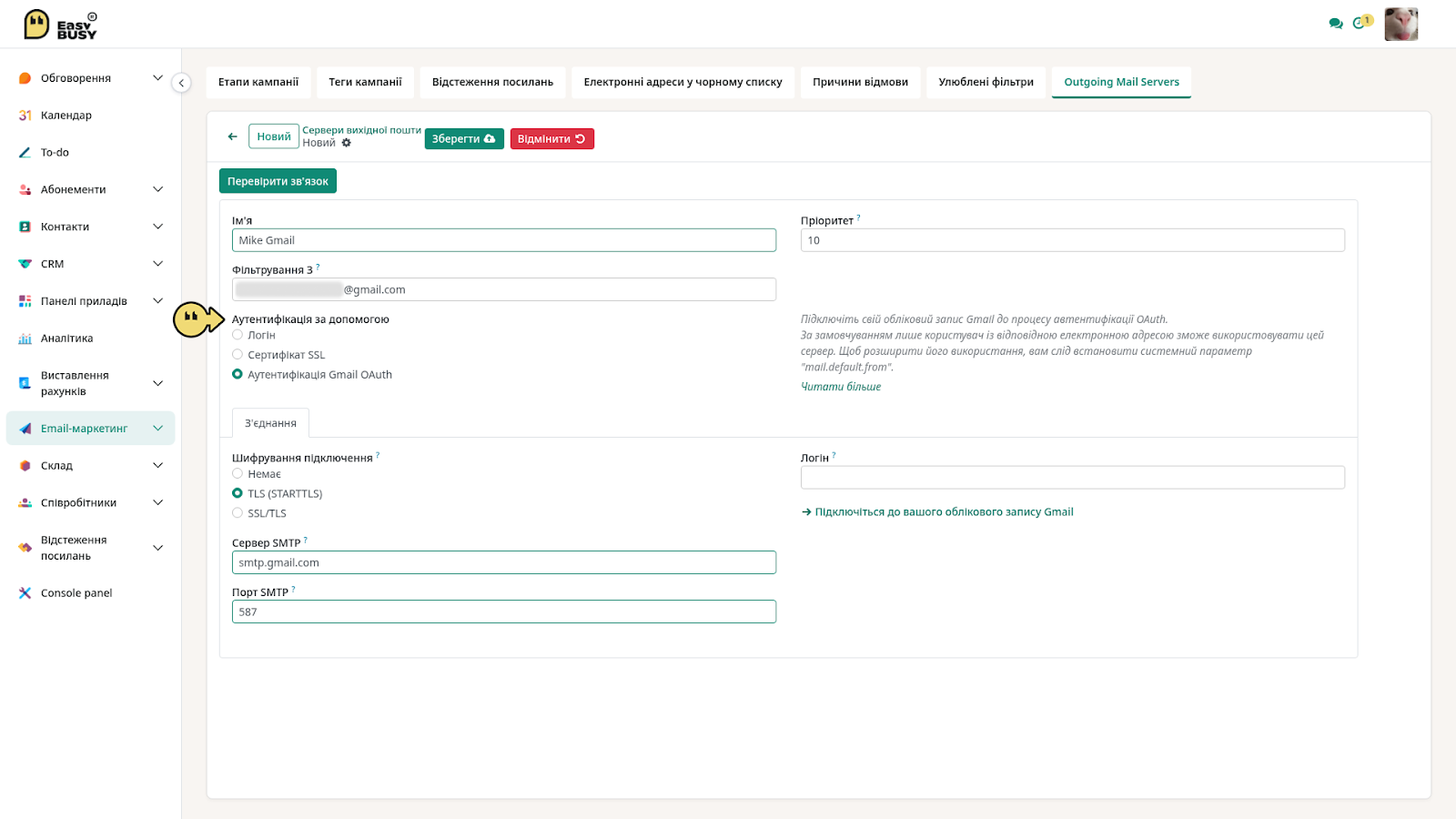Click the Сервер SMTP input field
Viewport: 1456px width, 819px height.
click(x=504, y=562)
